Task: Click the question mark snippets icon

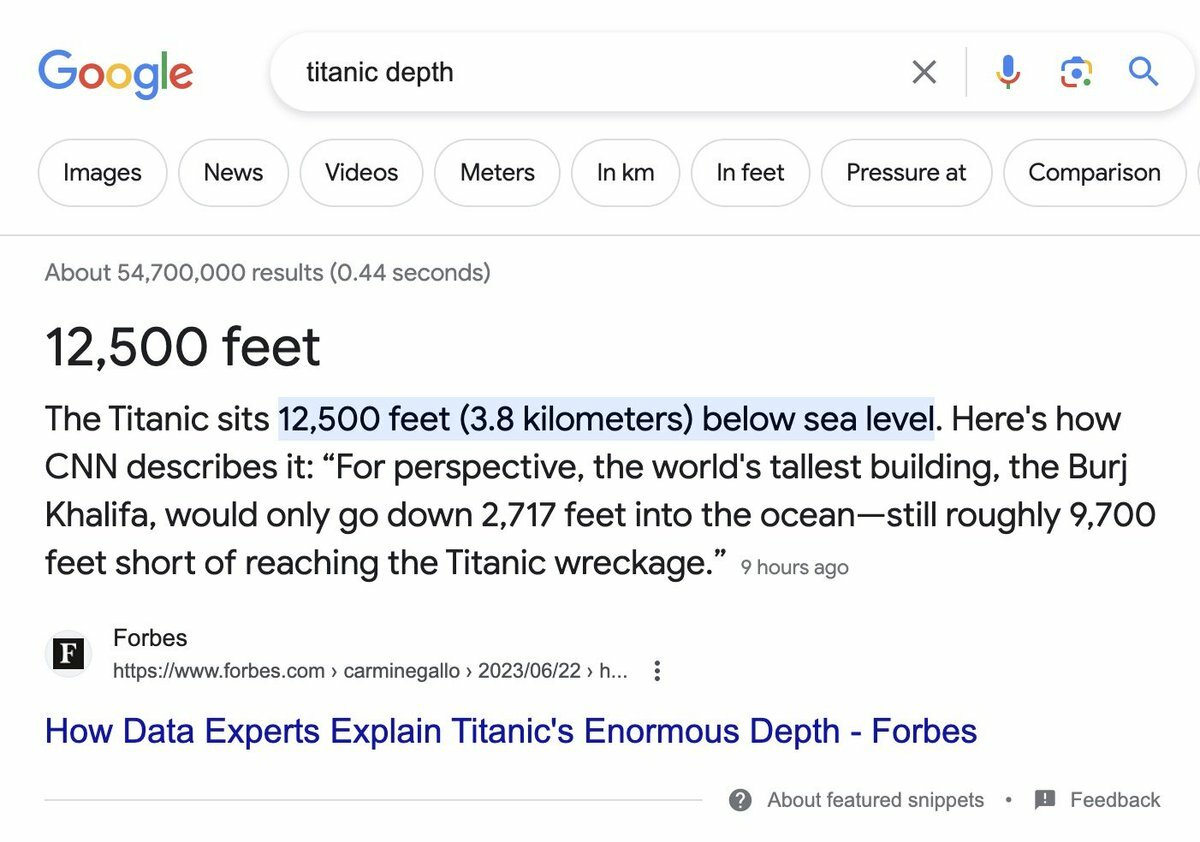Action: [740, 800]
